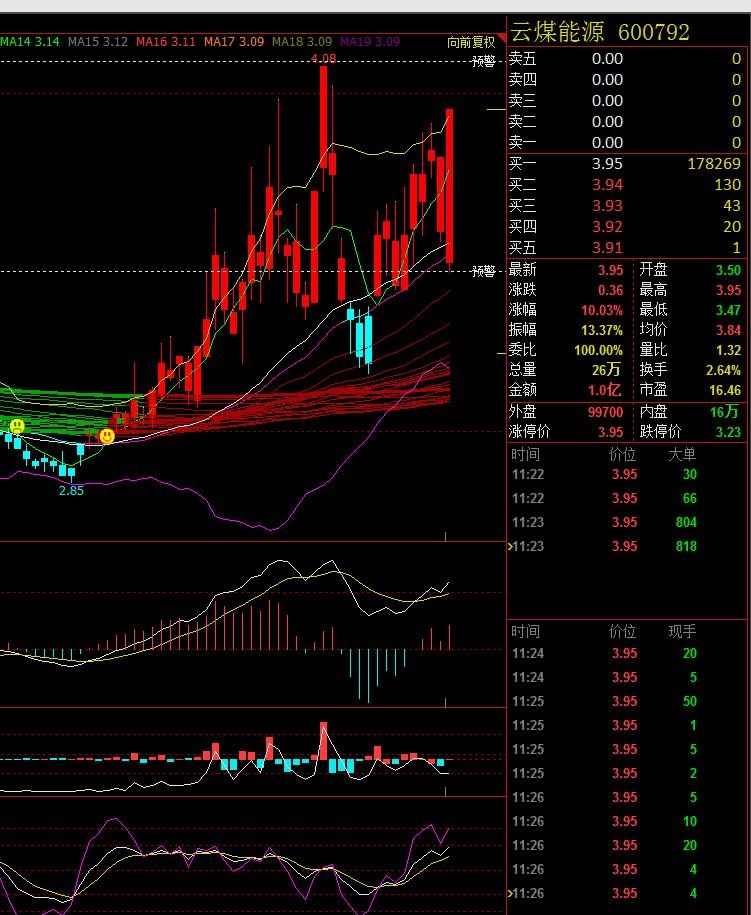
Task: Click the upper 预警 alert line label
Action: (x=483, y=61)
